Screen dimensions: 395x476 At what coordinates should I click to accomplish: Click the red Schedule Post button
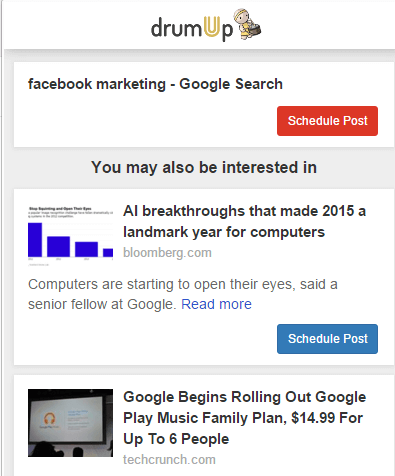click(x=327, y=121)
